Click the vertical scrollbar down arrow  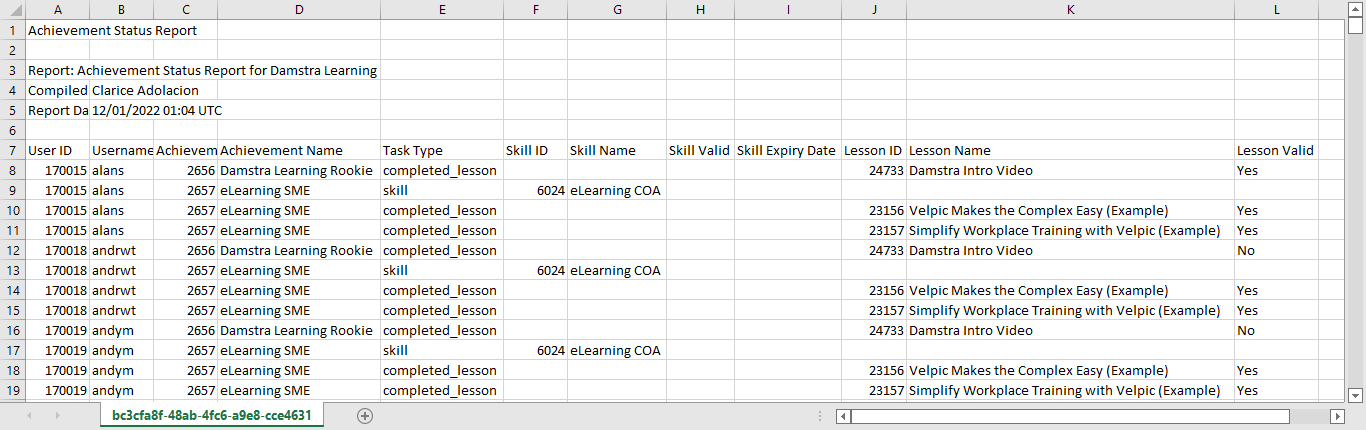[x=1356, y=394]
